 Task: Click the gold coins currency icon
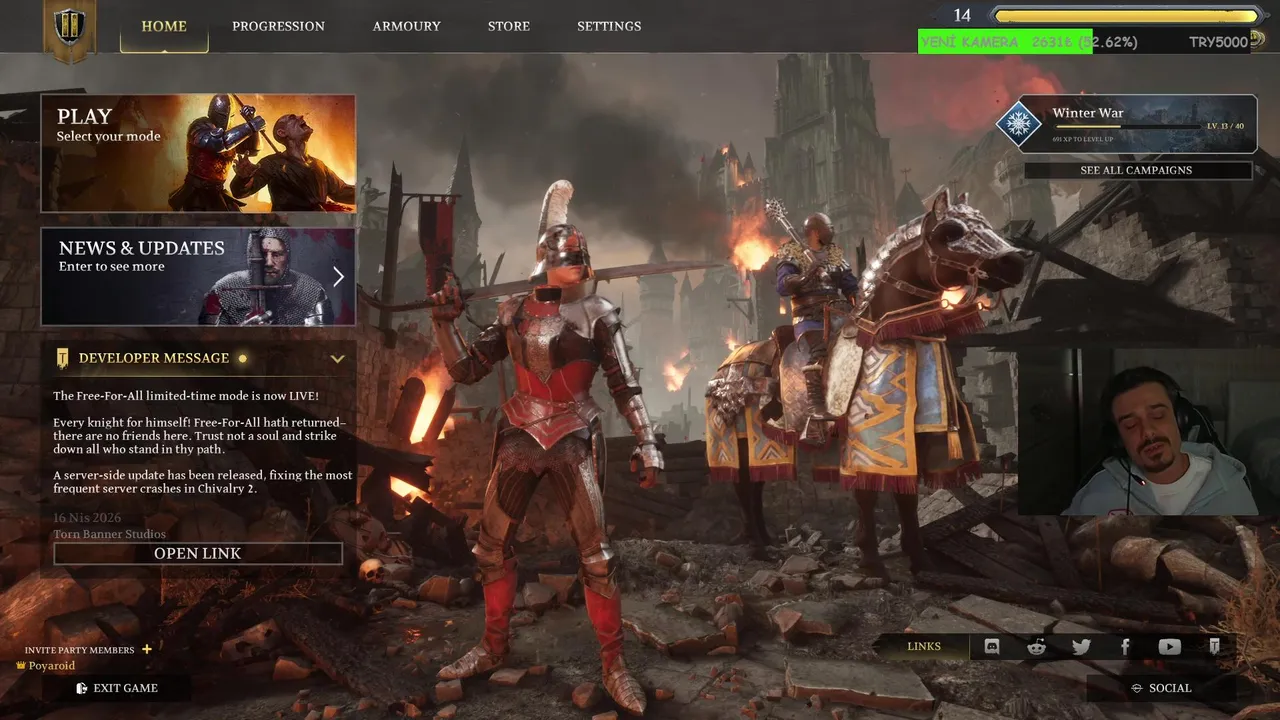(x=1257, y=40)
